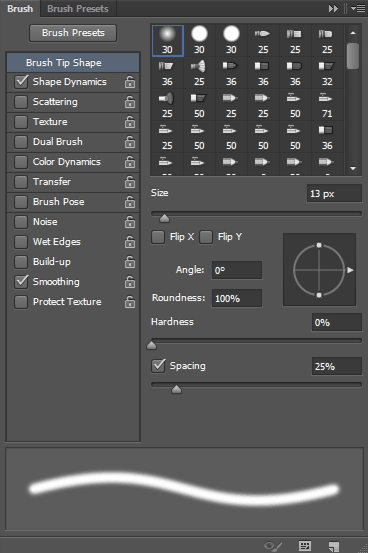Select the brush tip sized 71

tap(327, 105)
